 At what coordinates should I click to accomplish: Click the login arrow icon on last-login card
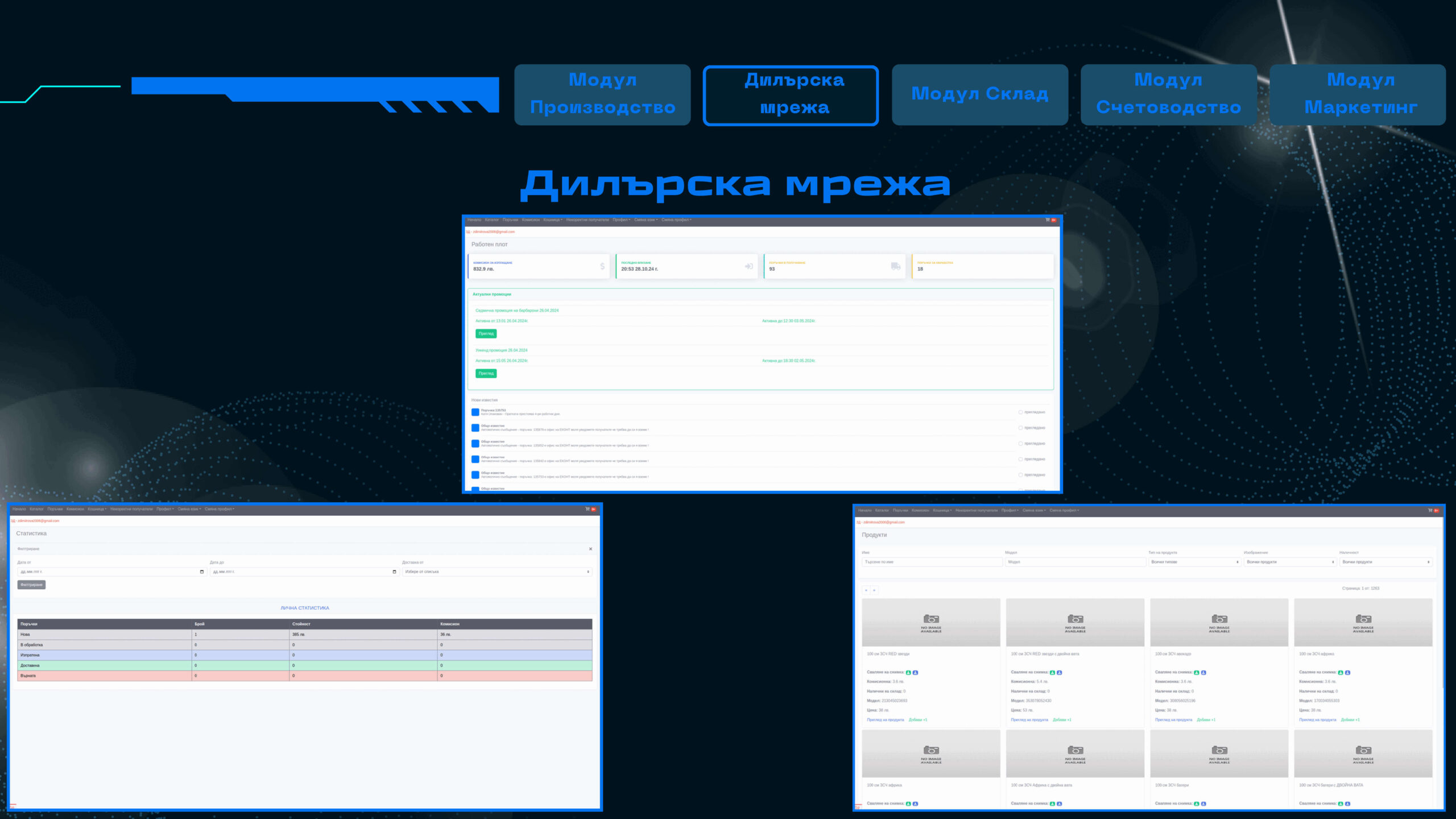[x=749, y=266]
